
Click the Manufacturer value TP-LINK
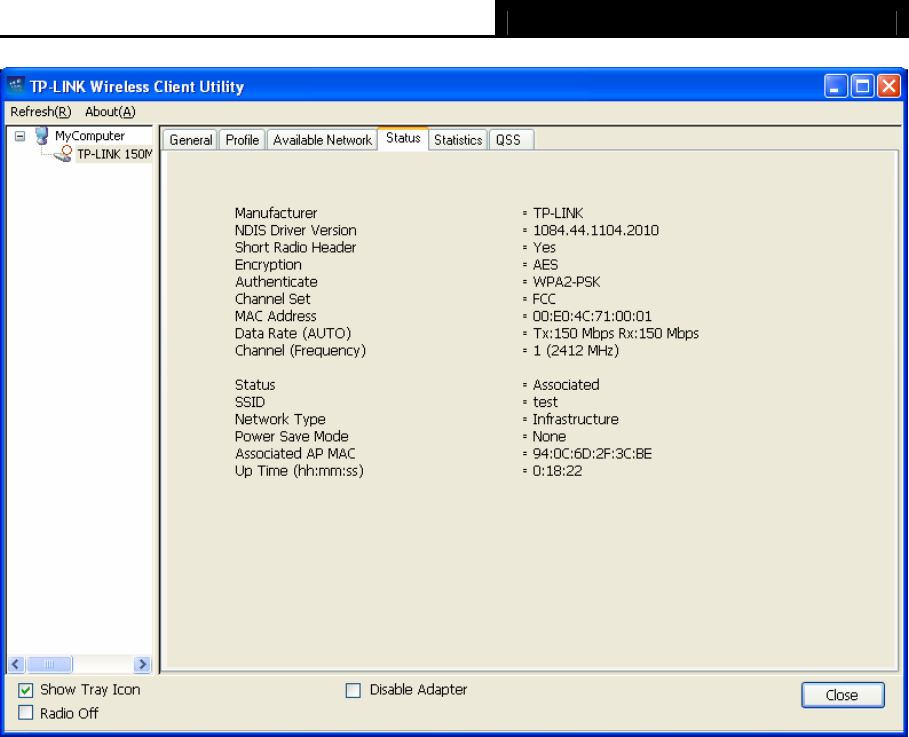click(558, 213)
